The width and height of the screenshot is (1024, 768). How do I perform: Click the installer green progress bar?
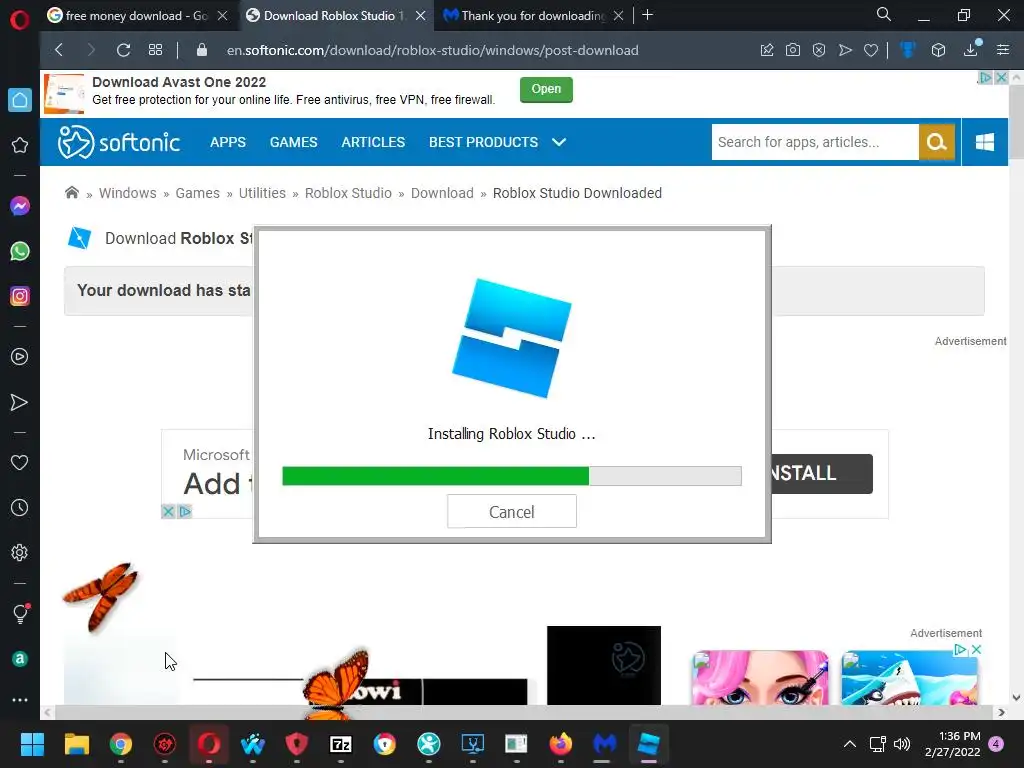pyautogui.click(x=436, y=476)
